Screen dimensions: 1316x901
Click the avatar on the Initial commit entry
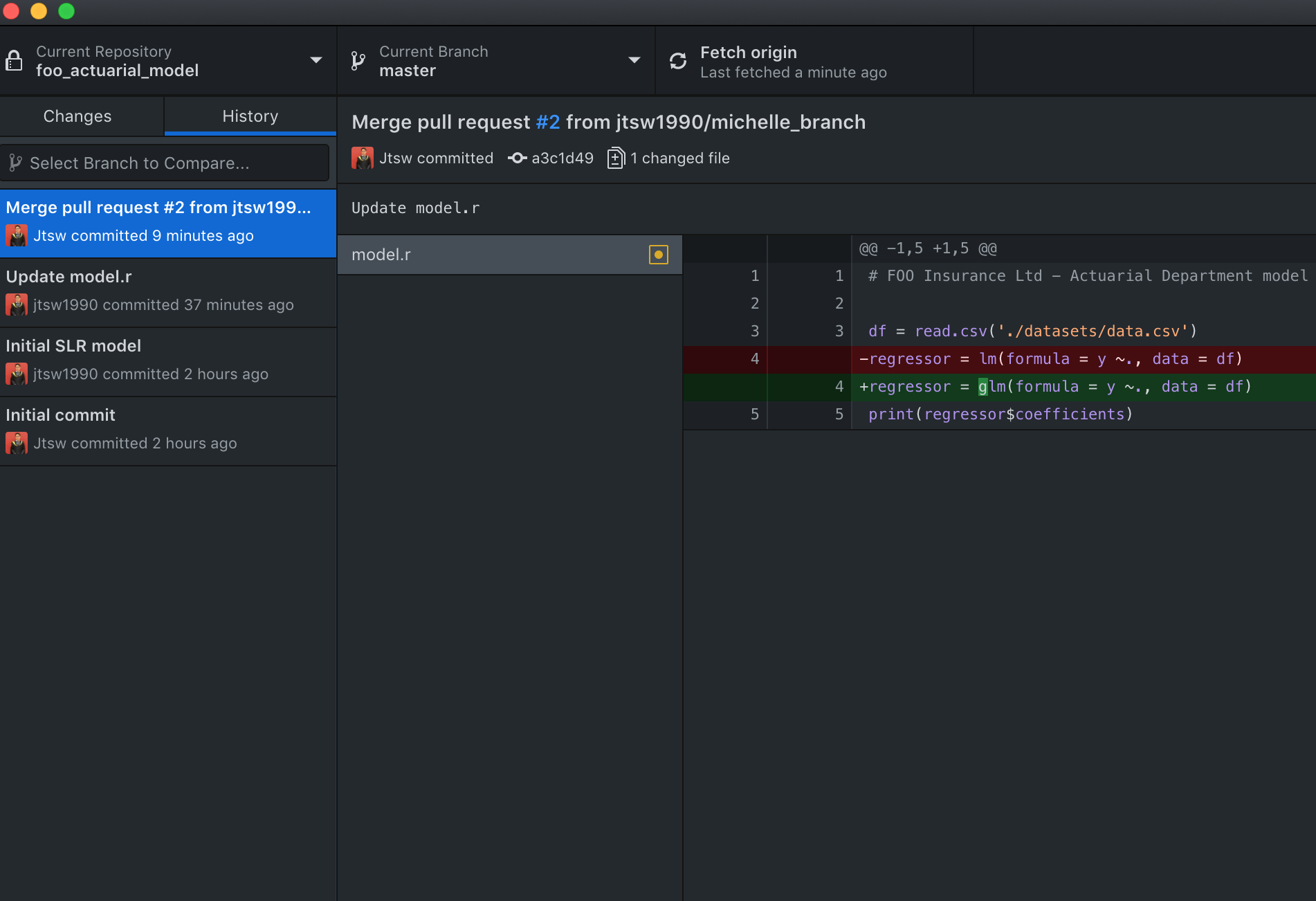[17, 443]
